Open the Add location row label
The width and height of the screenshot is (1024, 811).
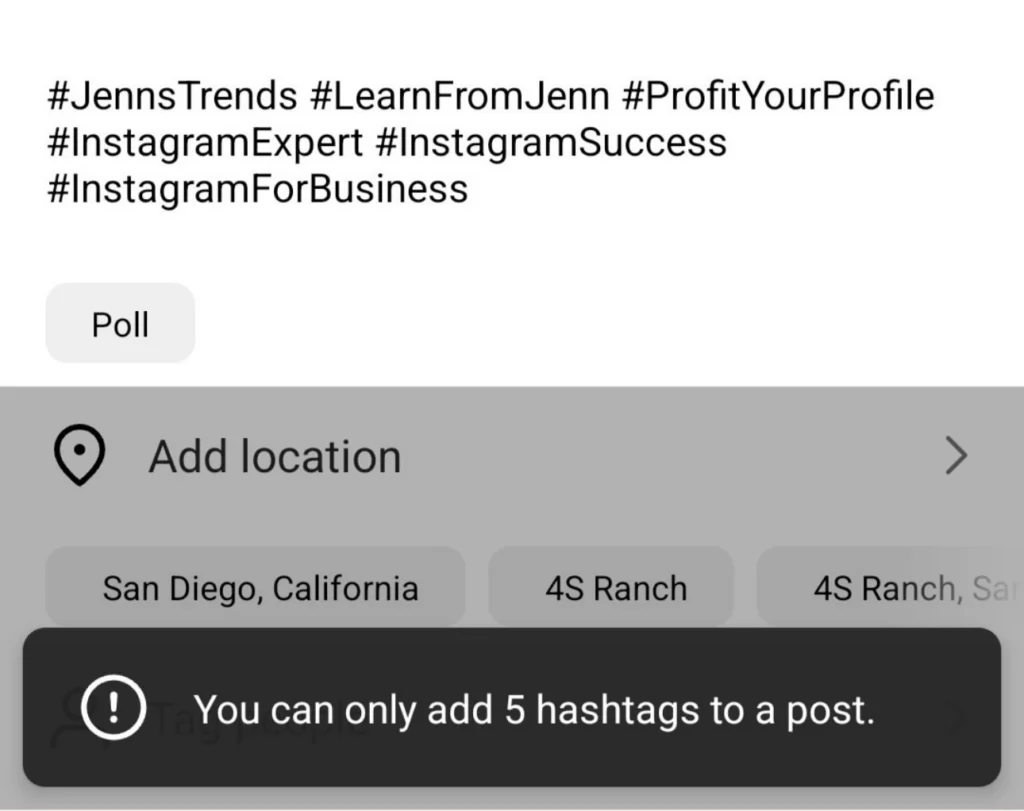275,457
